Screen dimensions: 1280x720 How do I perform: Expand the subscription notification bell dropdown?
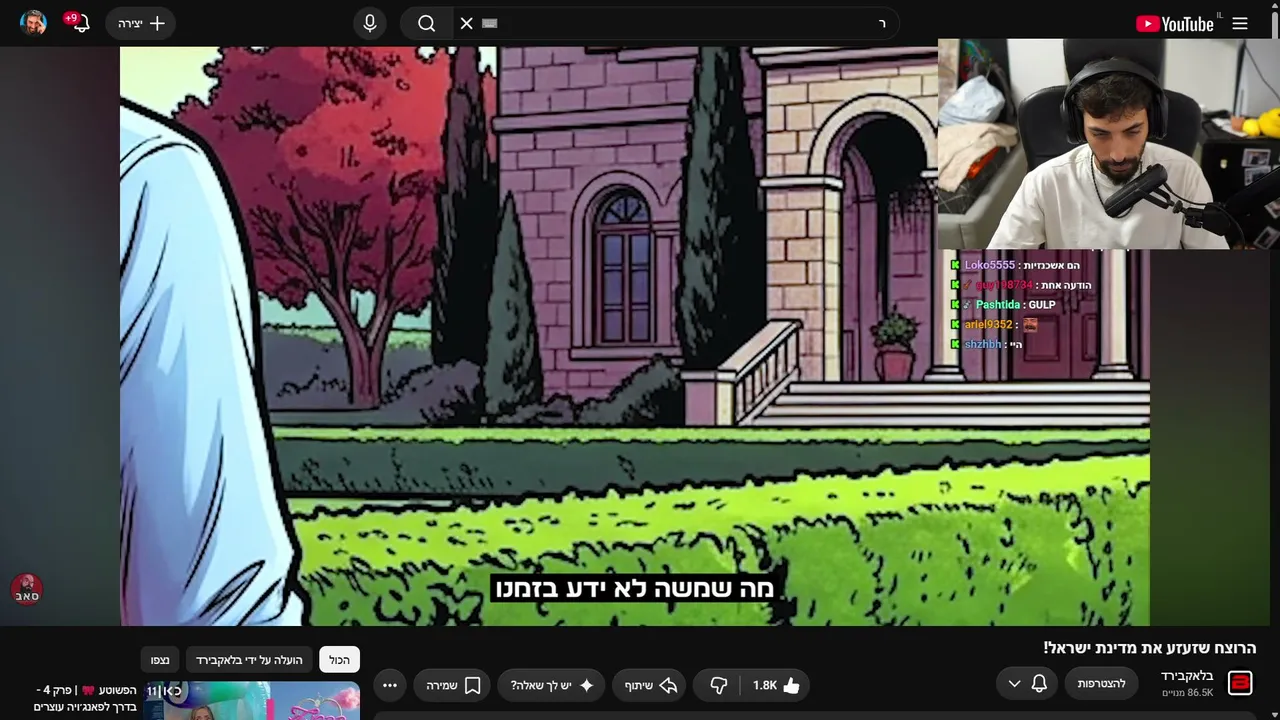(1027, 684)
